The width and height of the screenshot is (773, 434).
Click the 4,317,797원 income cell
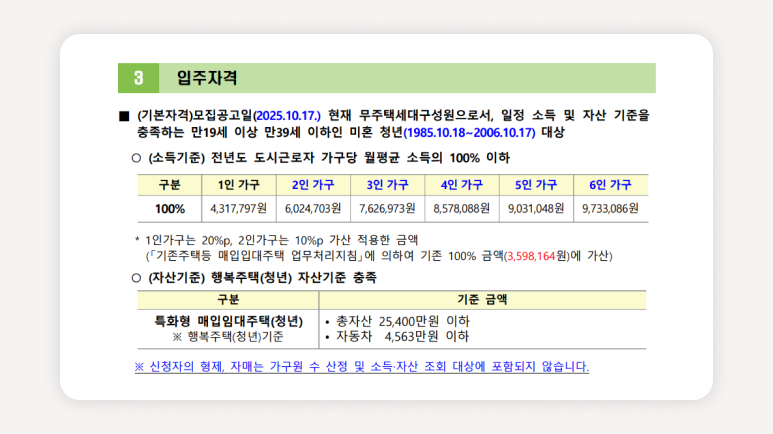coord(237,209)
